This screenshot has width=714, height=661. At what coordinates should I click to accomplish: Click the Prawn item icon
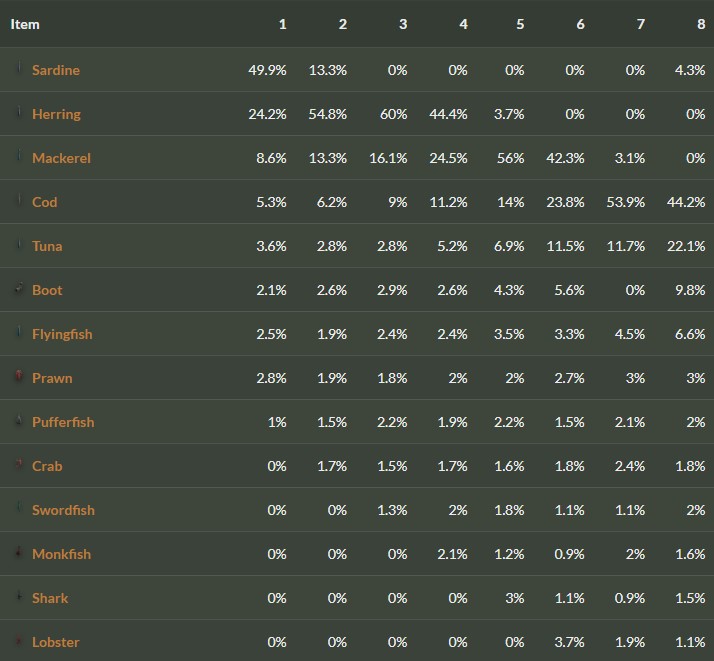point(18,378)
